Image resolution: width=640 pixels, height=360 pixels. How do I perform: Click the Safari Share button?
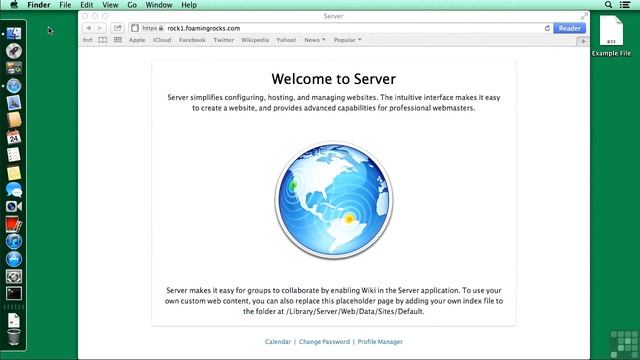118,28
